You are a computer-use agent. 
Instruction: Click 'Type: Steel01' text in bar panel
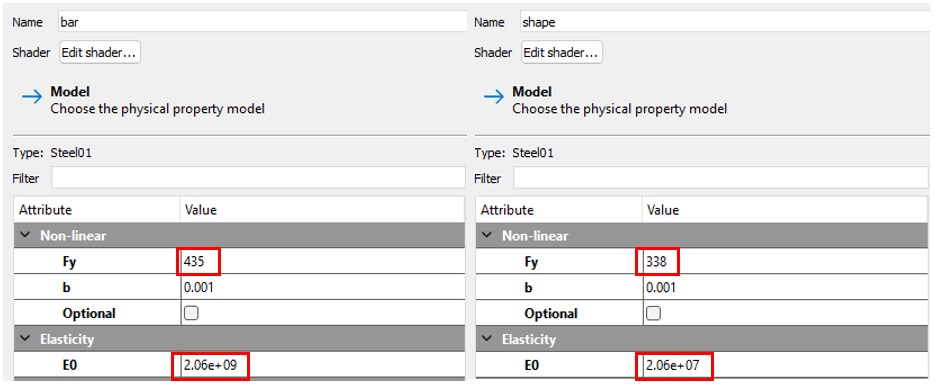tap(52, 153)
